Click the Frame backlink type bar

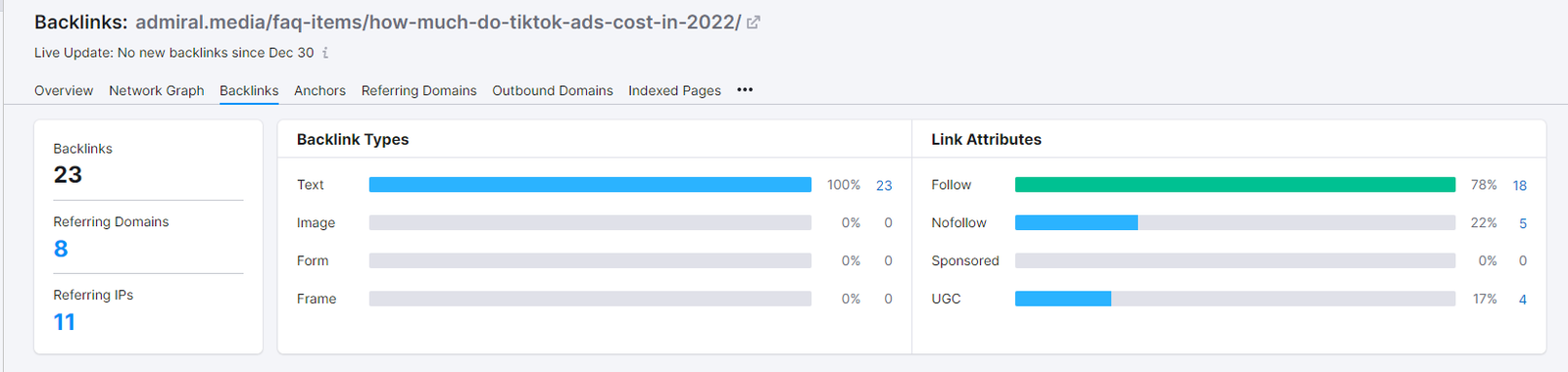click(x=590, y=299)
